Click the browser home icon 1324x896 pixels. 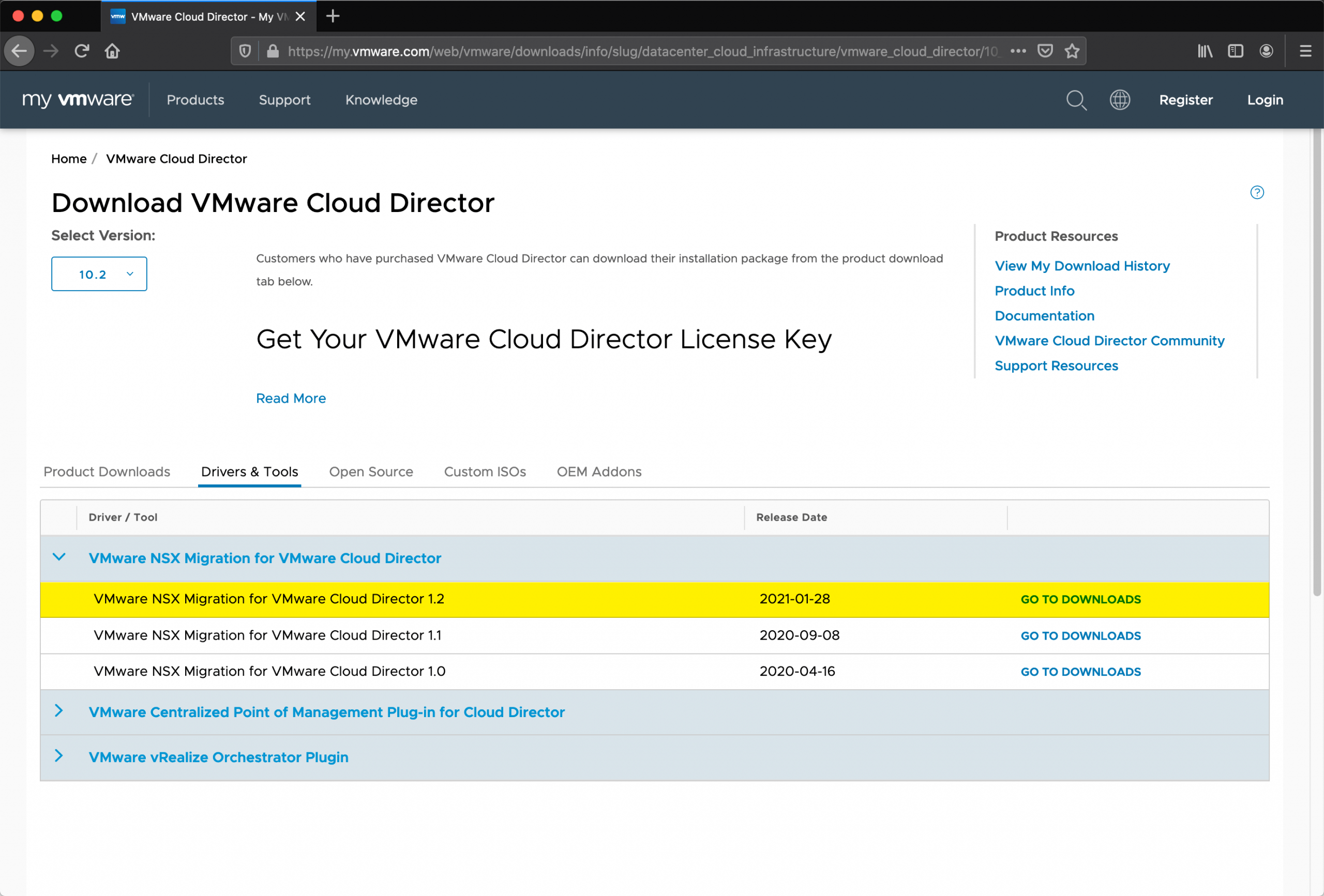point(112,51)
